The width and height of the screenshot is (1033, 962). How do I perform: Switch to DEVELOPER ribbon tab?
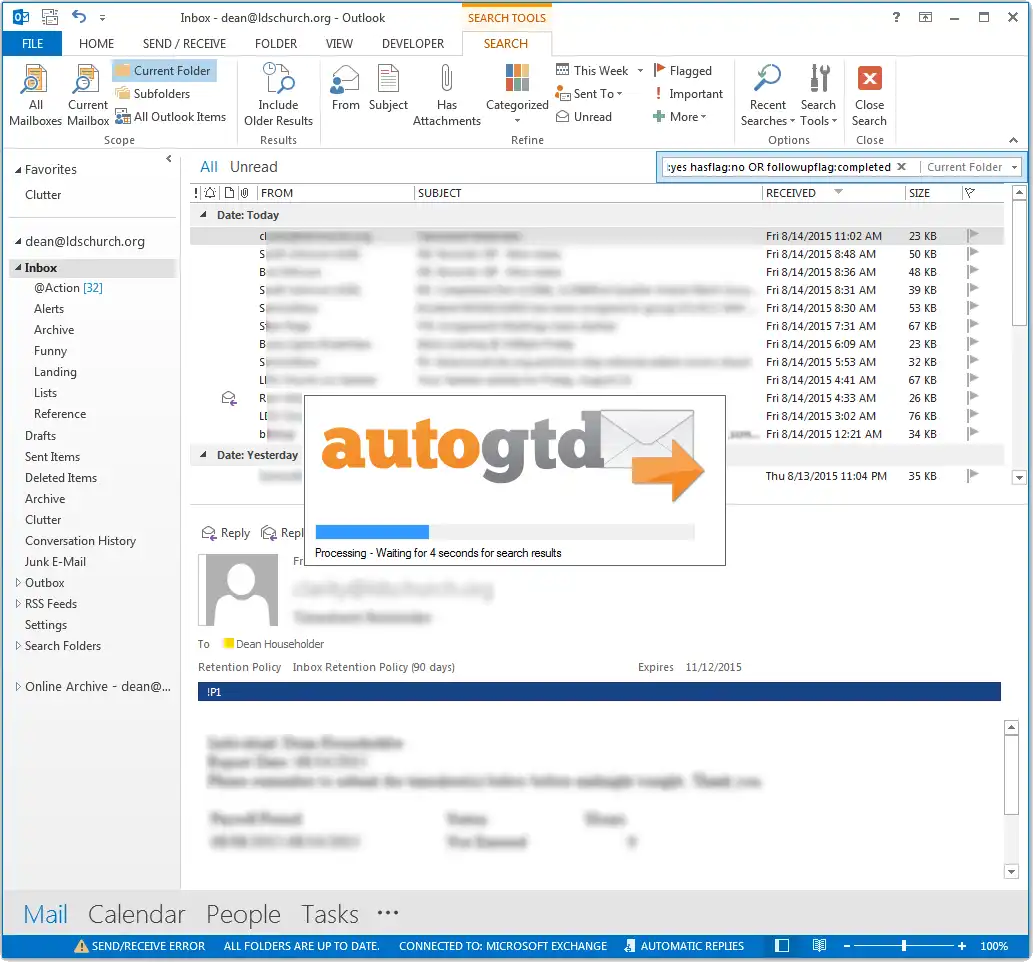click(413, 43)
